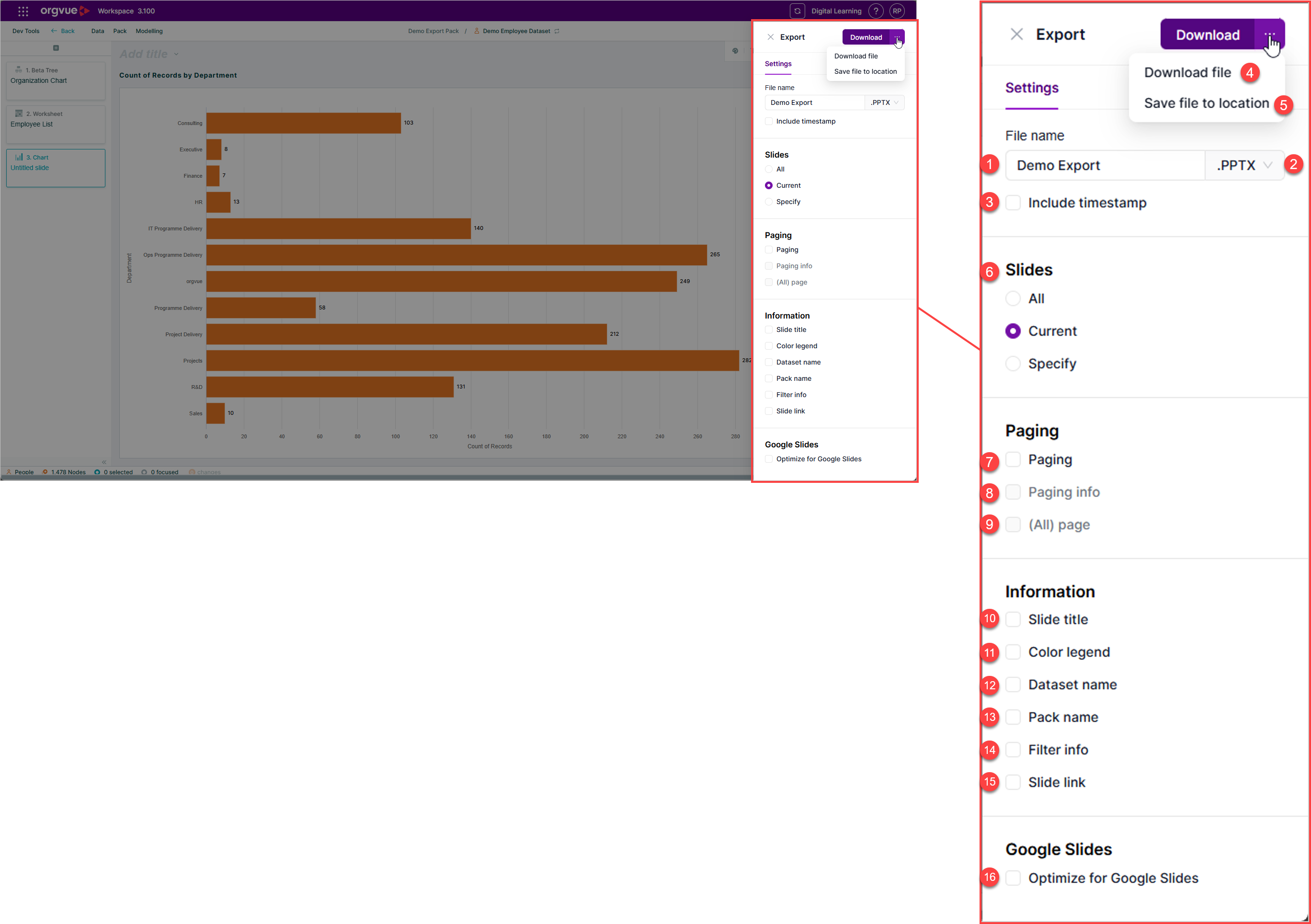The image size is (1311, 924).
Task: Open the color palette icon above chart
Action: pos(735,51)
